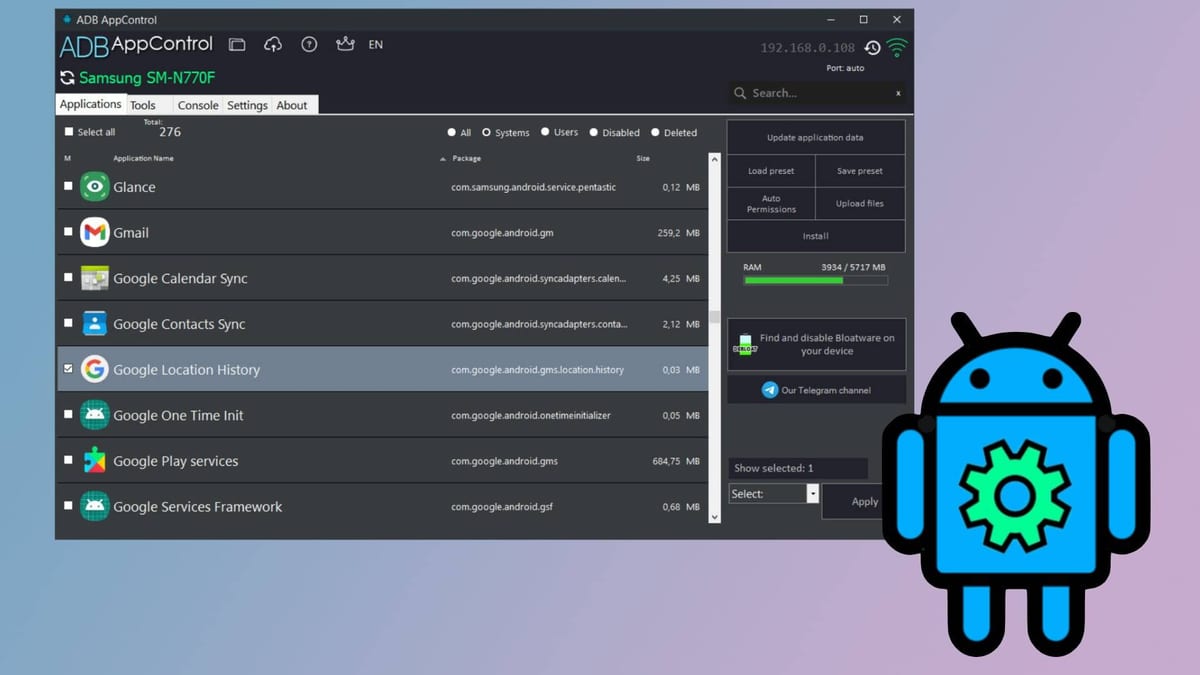Open Our Telegram channel link
Image resolution: width=1200 pixels, height=675 pixels.
pos(816,390)
